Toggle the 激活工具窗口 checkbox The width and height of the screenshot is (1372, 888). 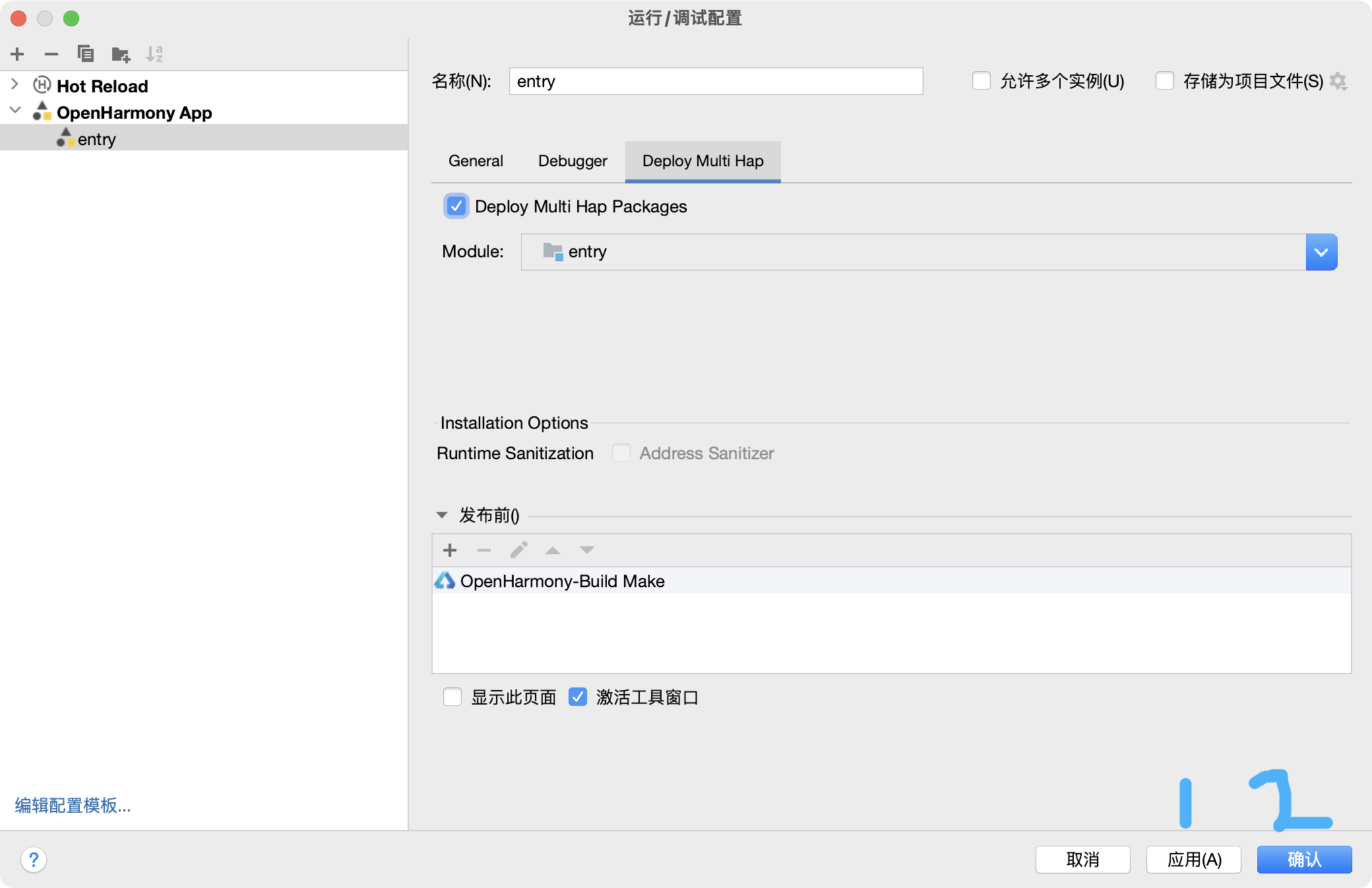(578, 697)
